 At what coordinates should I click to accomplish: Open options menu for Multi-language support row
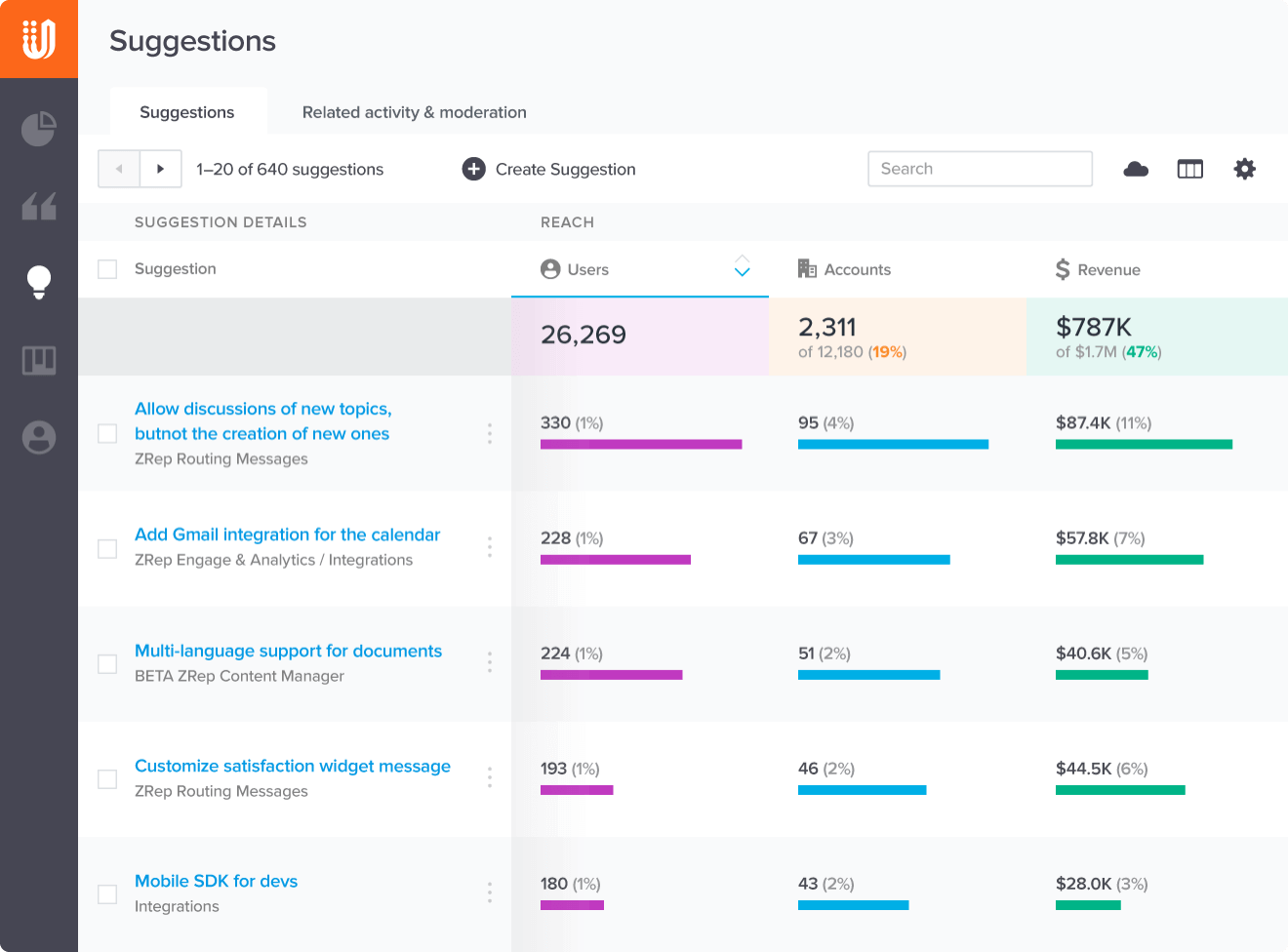pos(490,662)
